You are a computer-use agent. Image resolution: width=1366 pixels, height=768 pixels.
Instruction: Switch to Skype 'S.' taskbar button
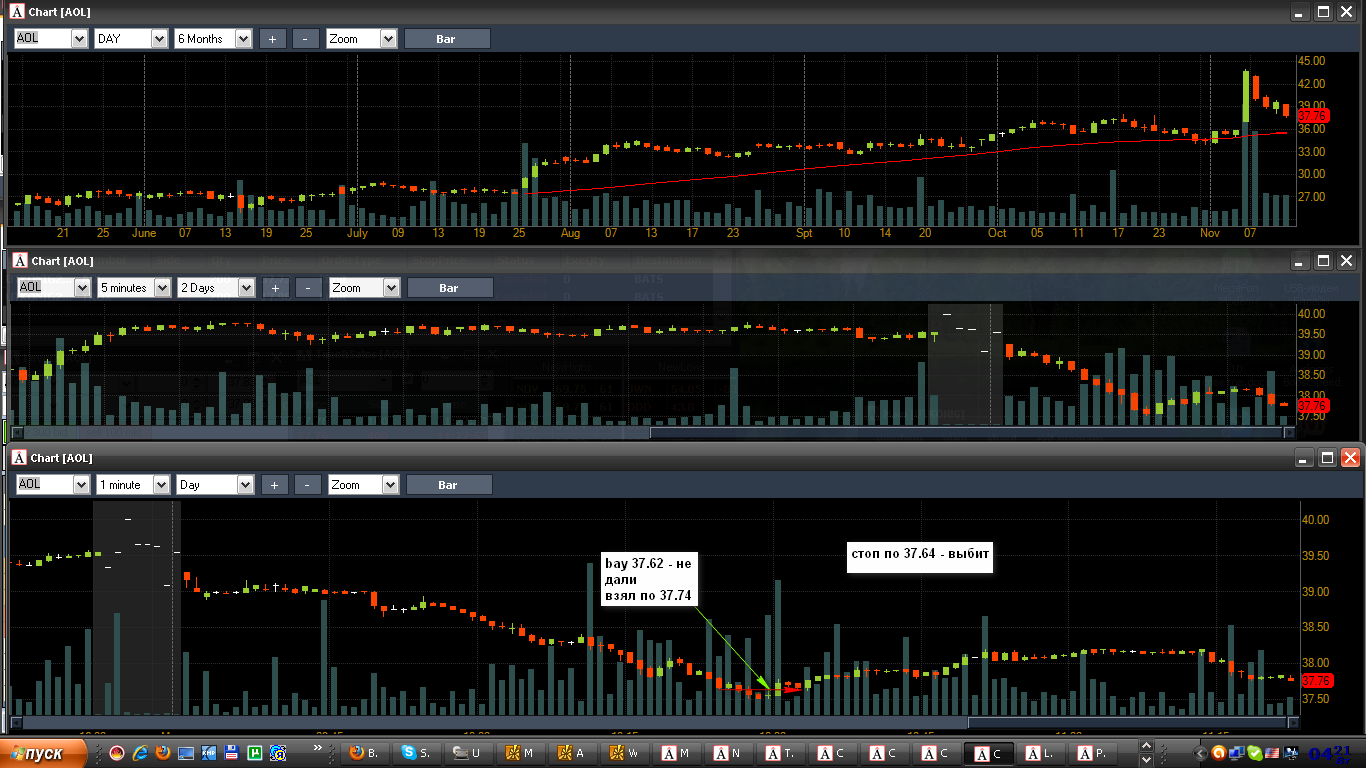point(418,753)
